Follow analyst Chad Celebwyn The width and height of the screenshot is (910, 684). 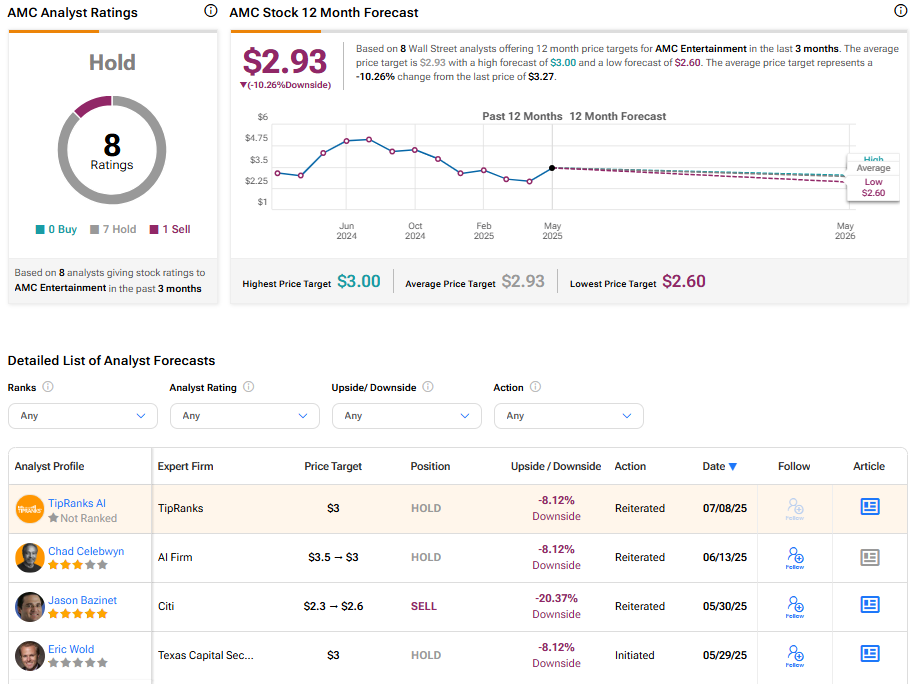tap(795, 558)
